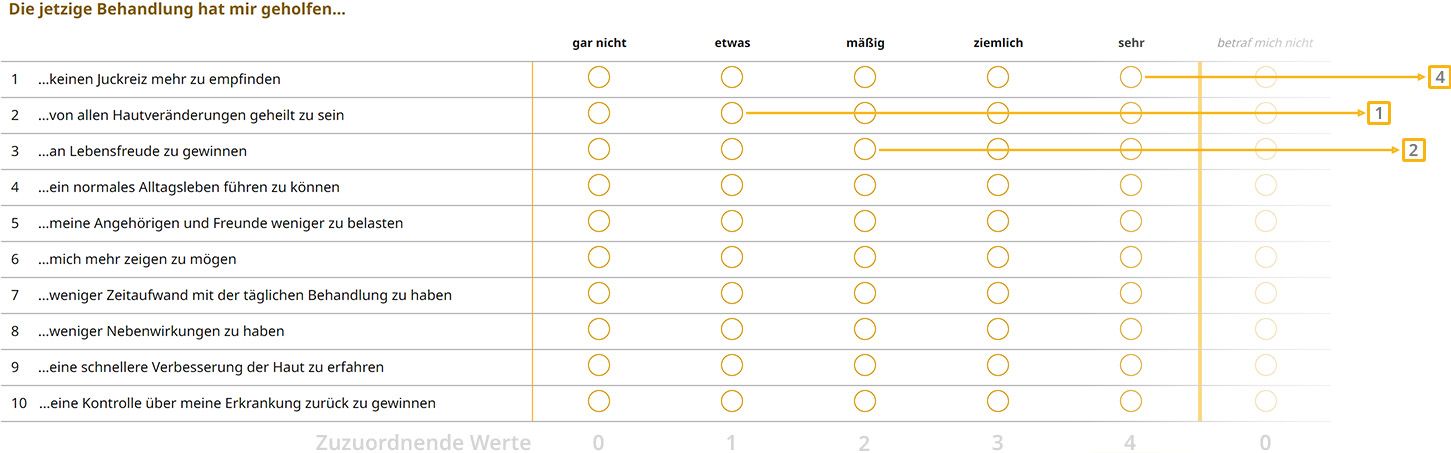Choose 'mäßig' for Lebensfreude zu gewinnen
Image resolution: width=1451 pixels, height=453 pixels.
(x=865, y=149)
